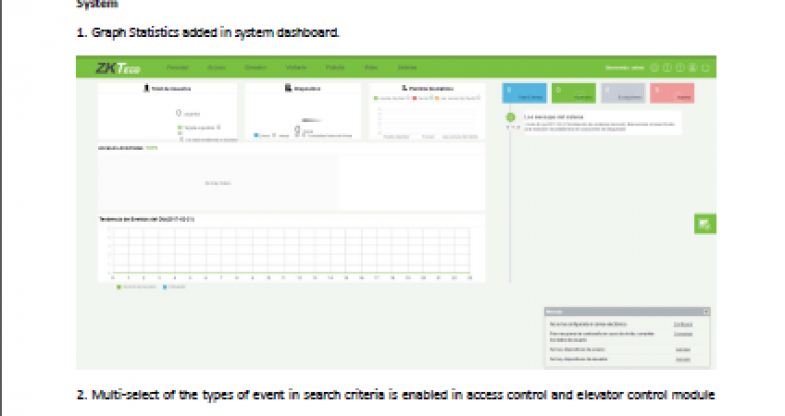The image size is (785, 416).
Task: Toggle the green legend series under the event trend chart
Action: [118, 287]
